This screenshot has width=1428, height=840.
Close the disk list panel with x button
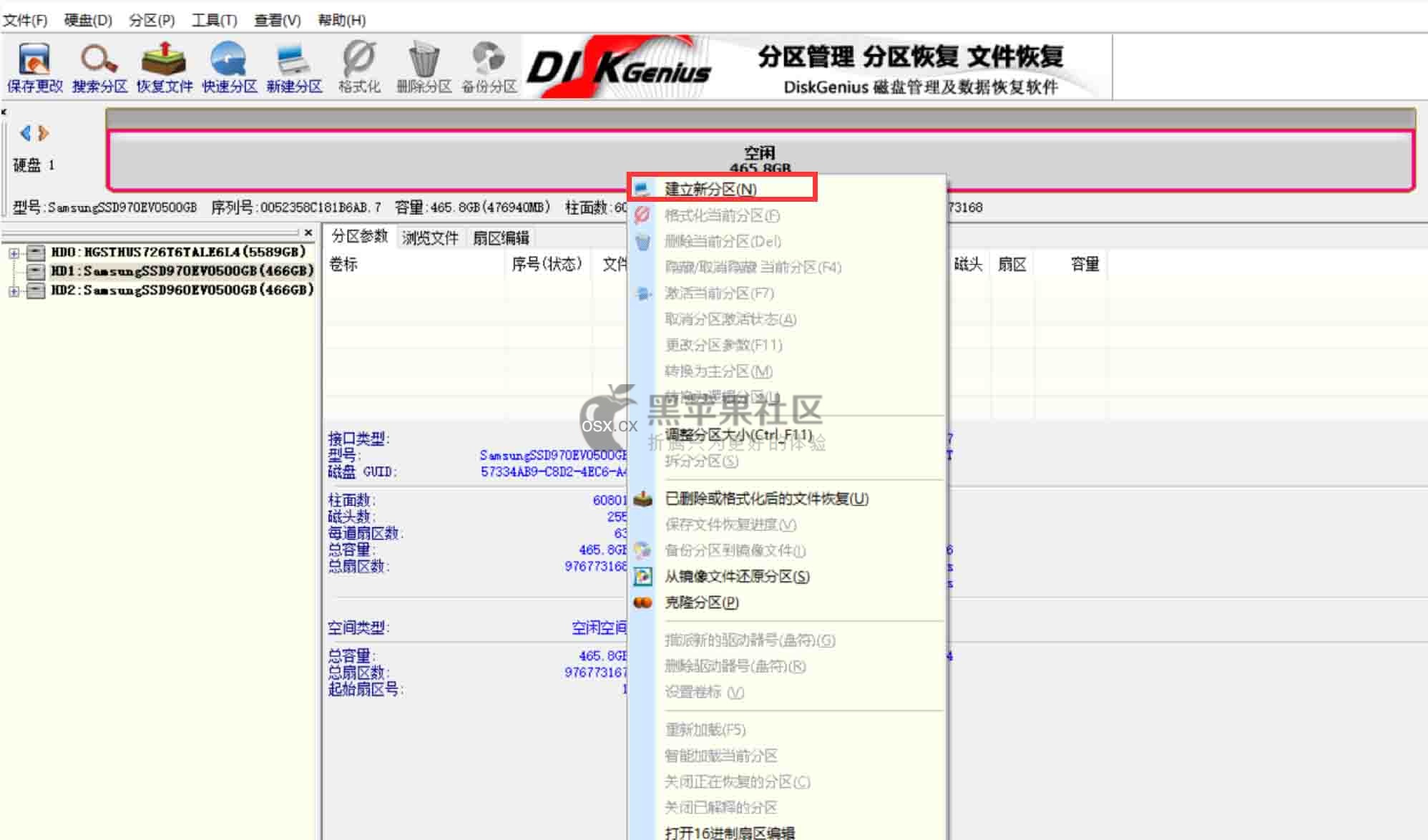point(308,232)
